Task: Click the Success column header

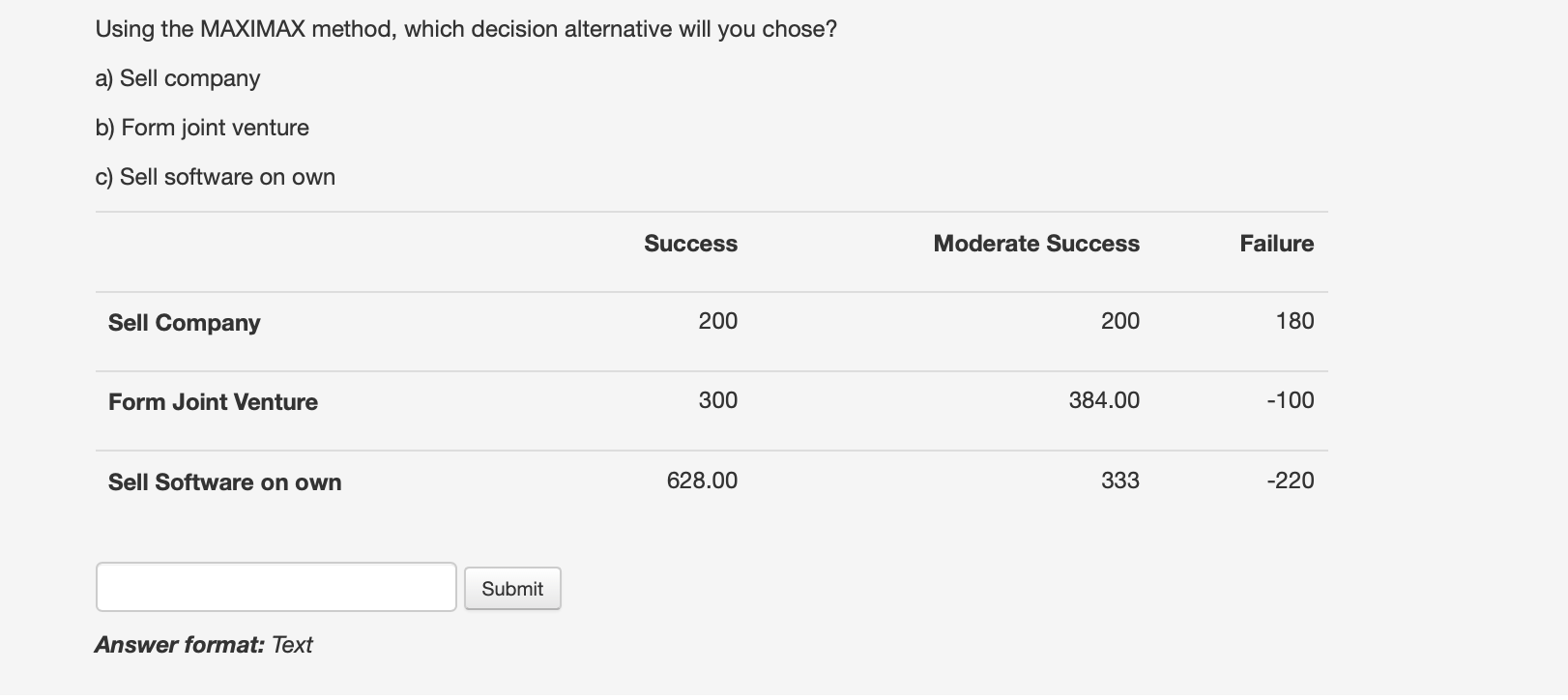Action: 690,244
